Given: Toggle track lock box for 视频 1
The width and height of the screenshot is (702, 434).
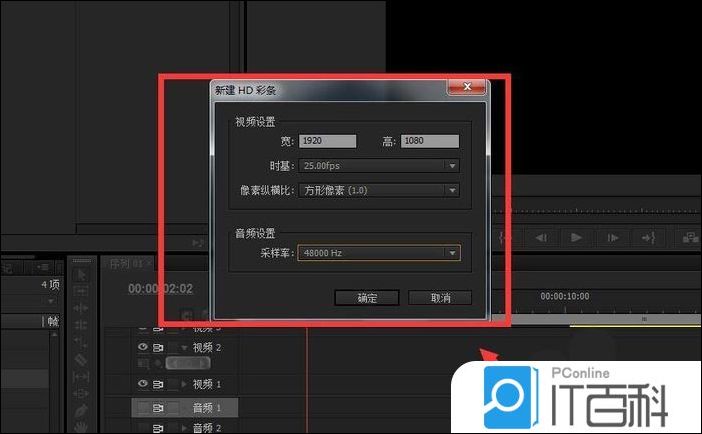Looking at the screenshot, I should click(x=173, y=384).
